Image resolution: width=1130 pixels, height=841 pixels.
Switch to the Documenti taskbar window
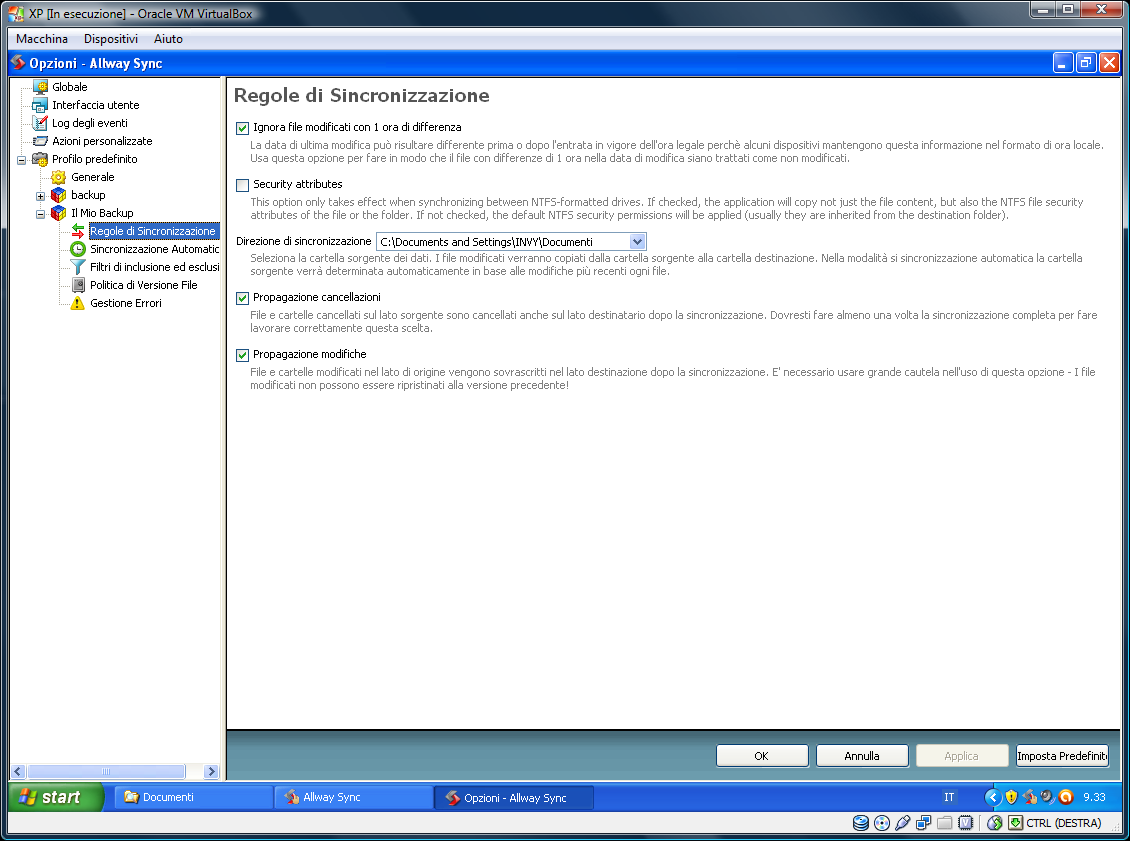click(x=193, y=797)
